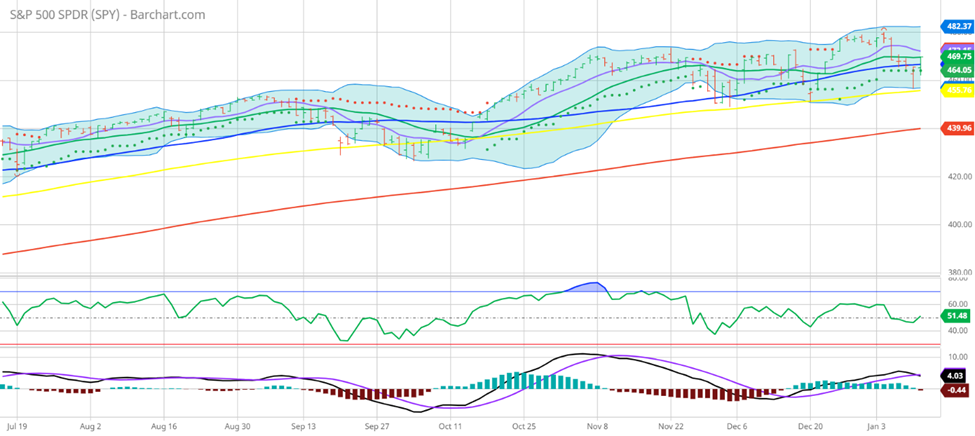Click the Nov 22 date label
Viewport: 975px width, 436px height.
pos(670,428)
